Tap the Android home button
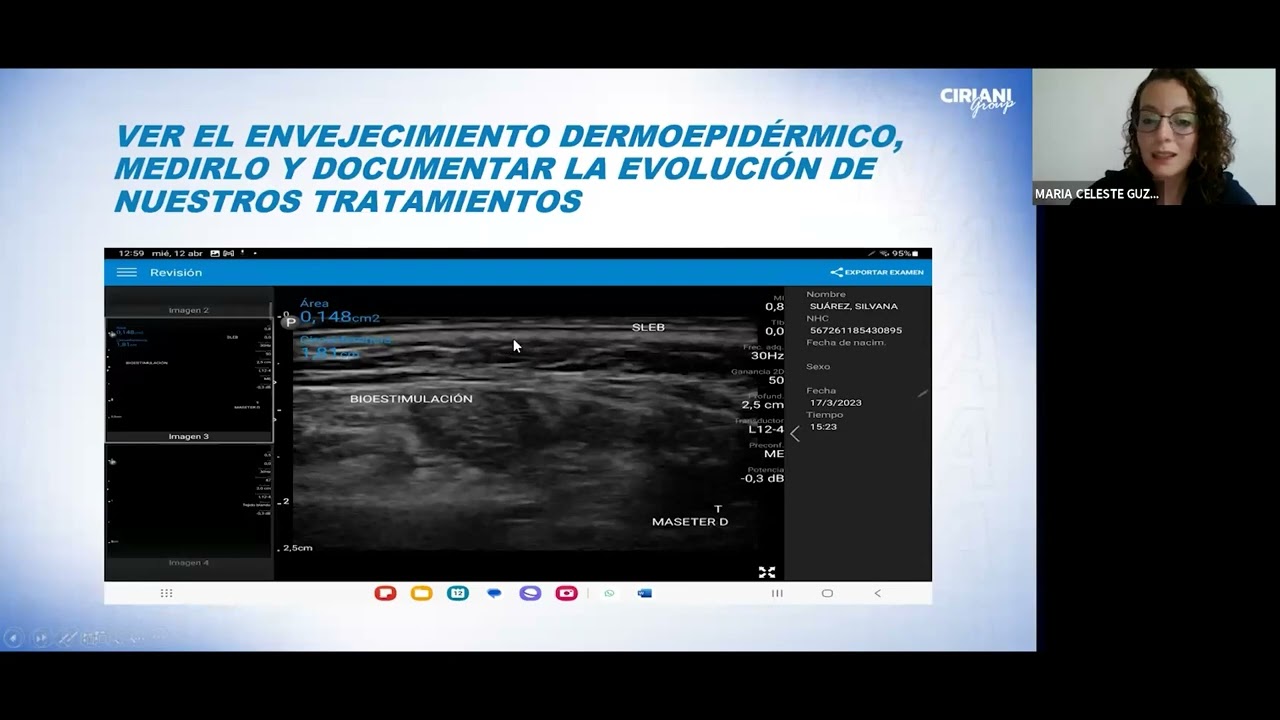This screenshot has width=1280, height=720. point(827,593)
